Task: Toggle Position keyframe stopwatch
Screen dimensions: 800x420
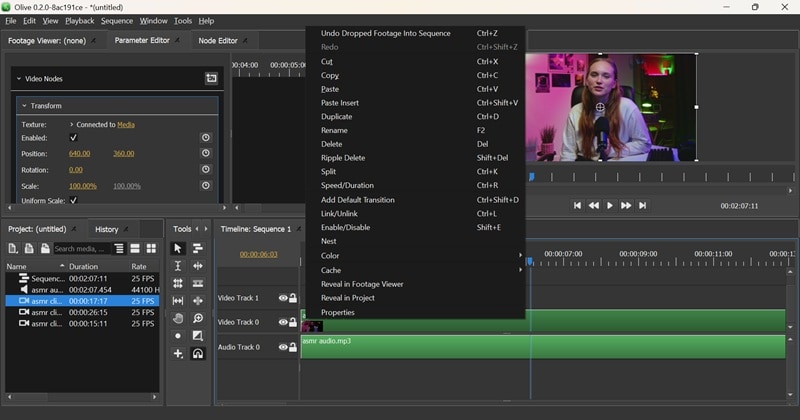Action: (206, 153)
